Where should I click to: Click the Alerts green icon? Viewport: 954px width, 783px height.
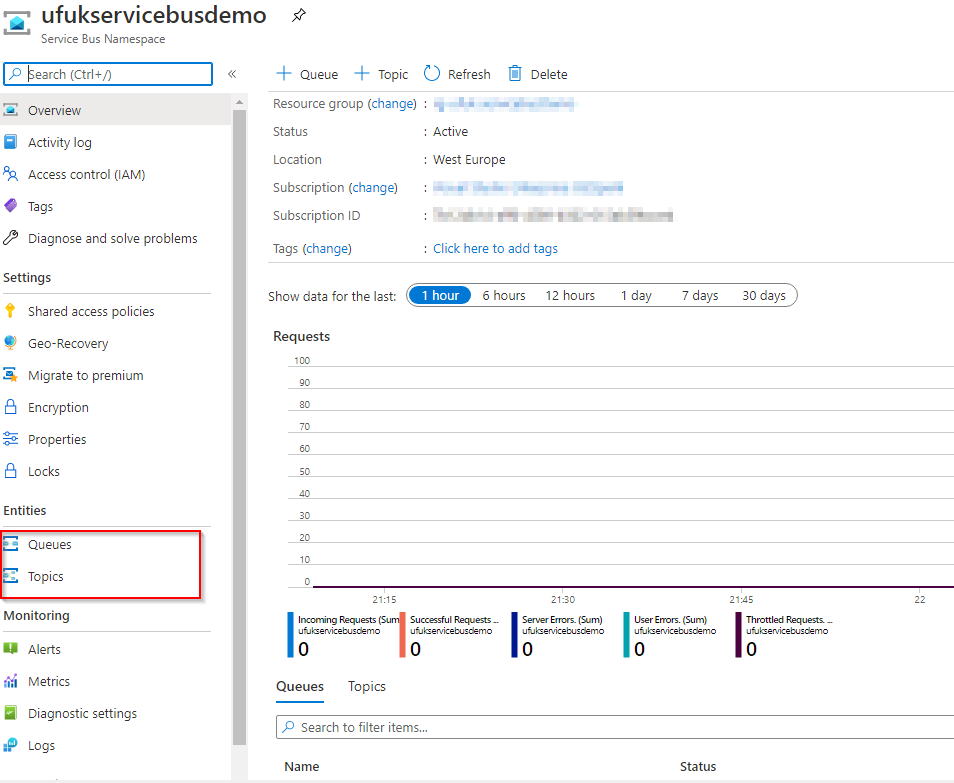point(10,649)
